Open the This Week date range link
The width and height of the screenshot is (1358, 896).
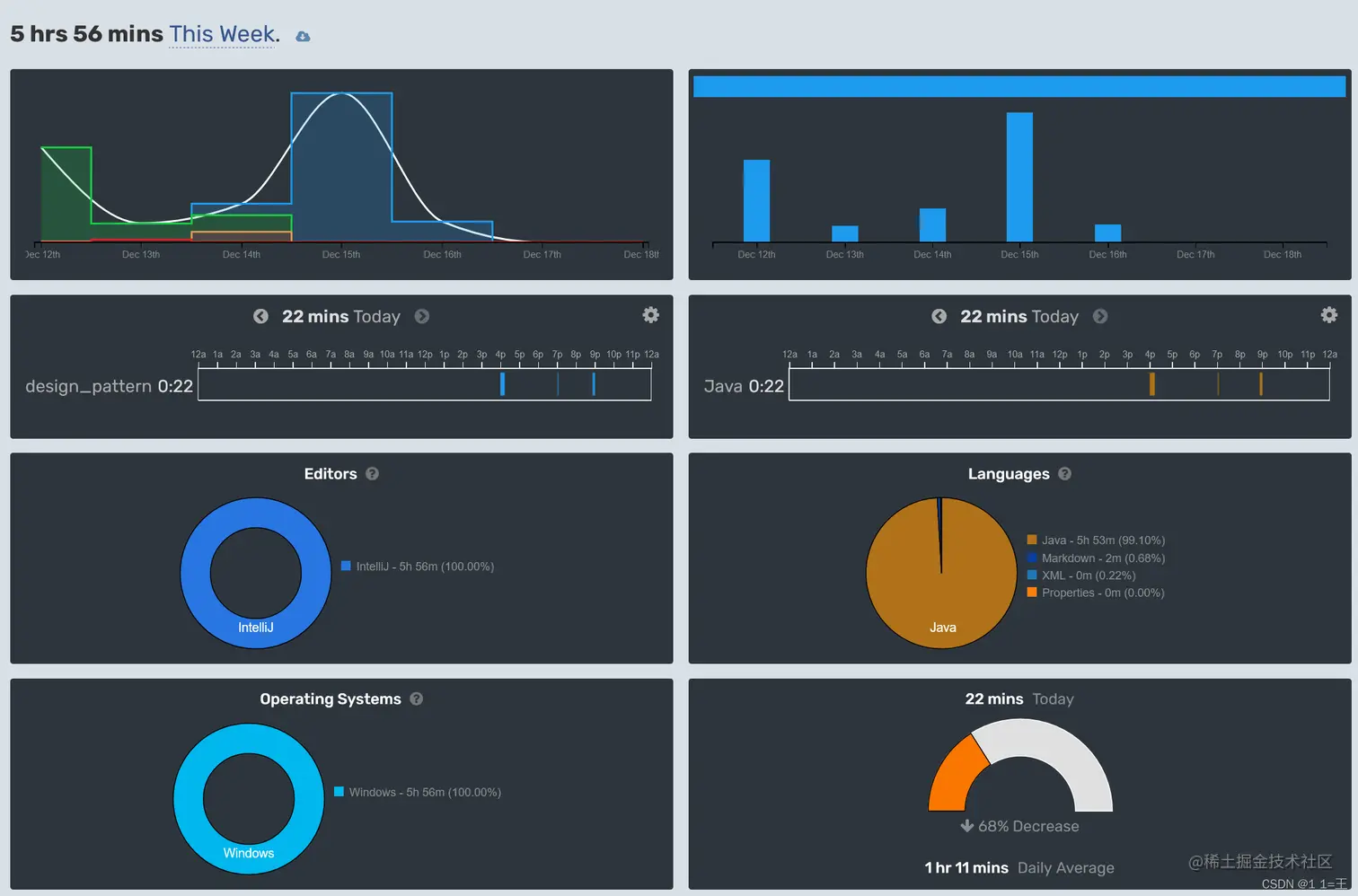coord(222,34)
